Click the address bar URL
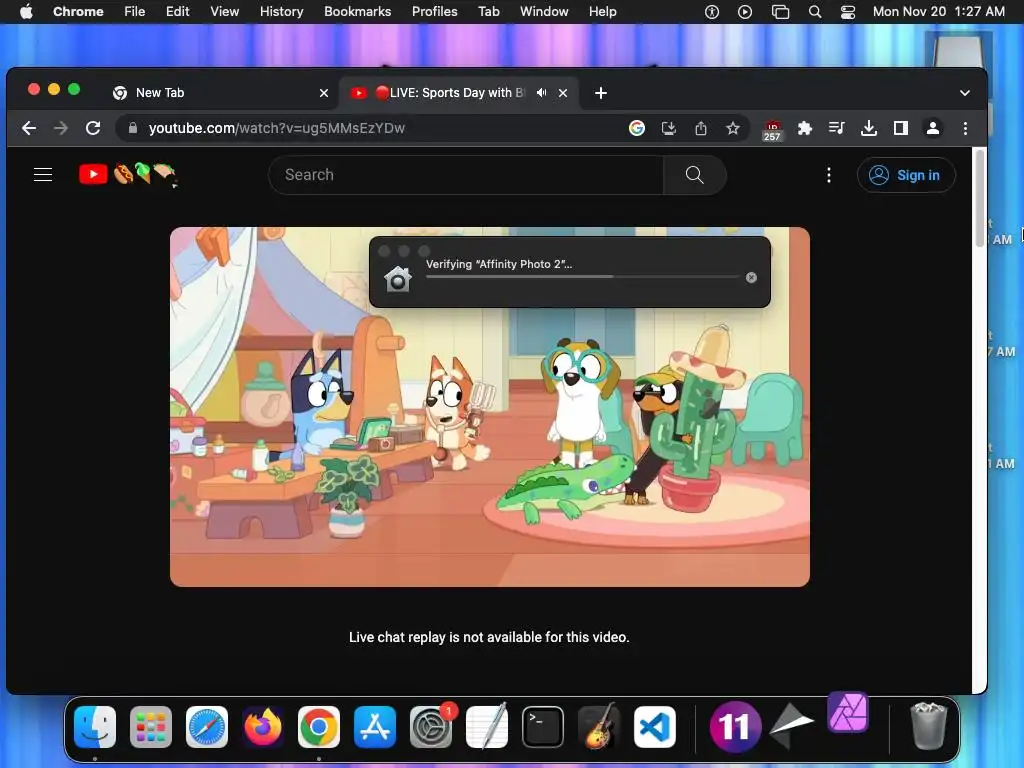1024x768 pixels. pos(277,128)
